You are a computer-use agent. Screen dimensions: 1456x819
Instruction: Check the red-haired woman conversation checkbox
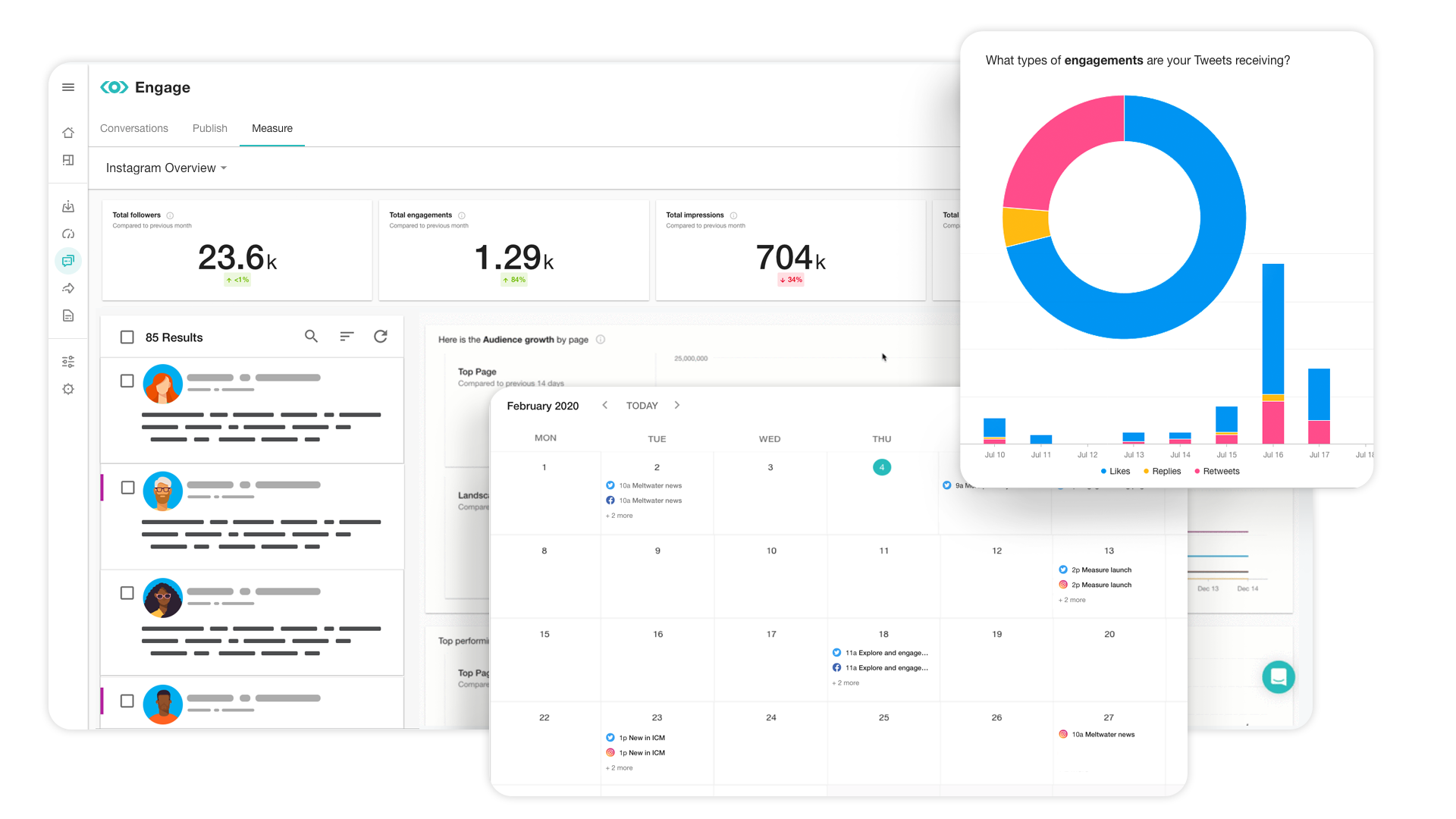tap(127, 381)
